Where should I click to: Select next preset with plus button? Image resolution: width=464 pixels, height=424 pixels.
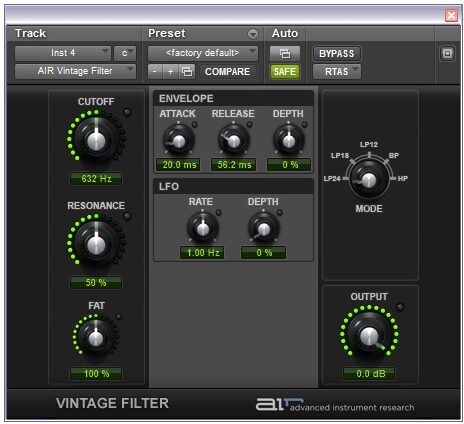pos(170,71)
